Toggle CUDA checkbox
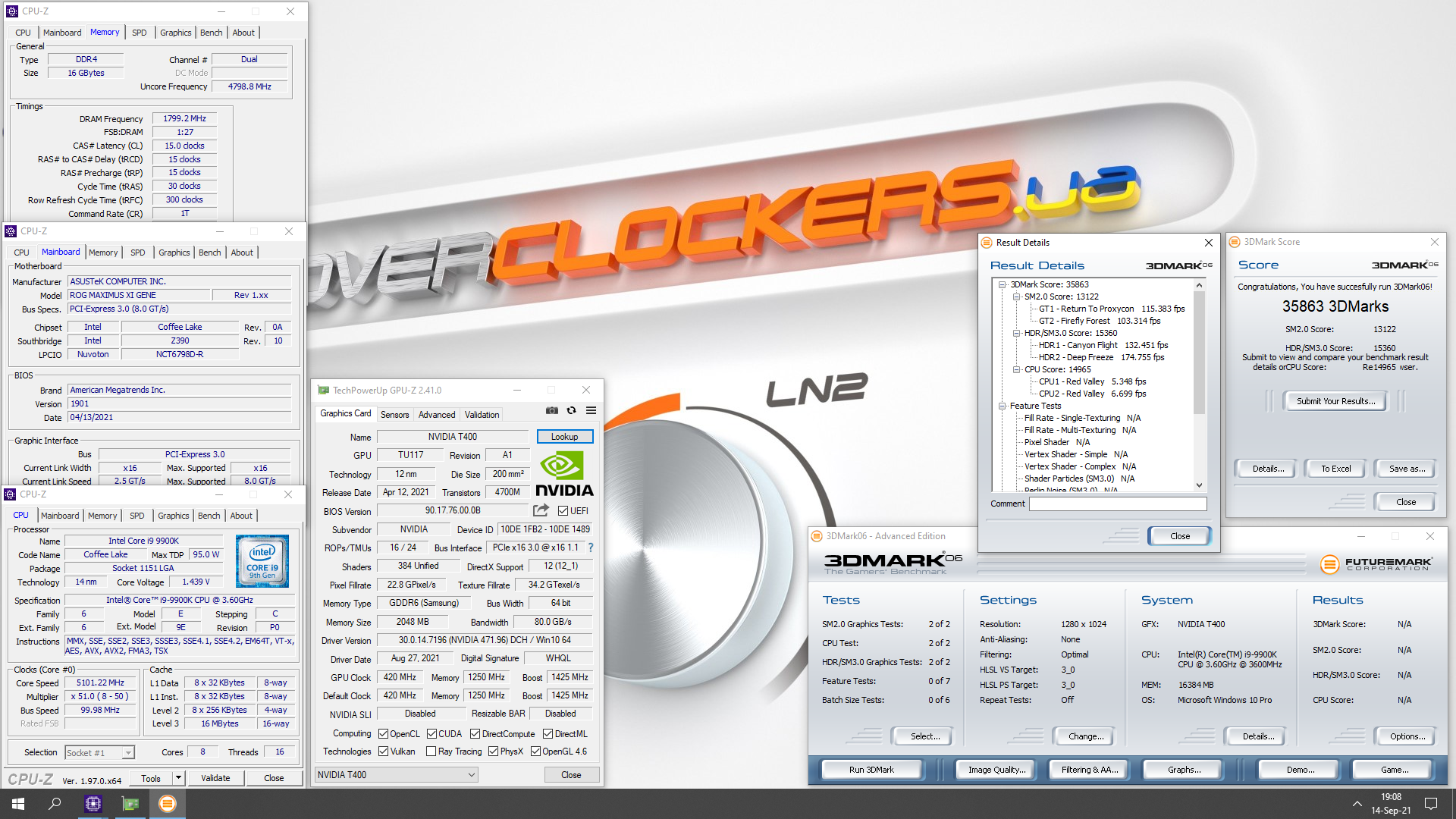The image size is (1456, 819). tap(431, 734)
